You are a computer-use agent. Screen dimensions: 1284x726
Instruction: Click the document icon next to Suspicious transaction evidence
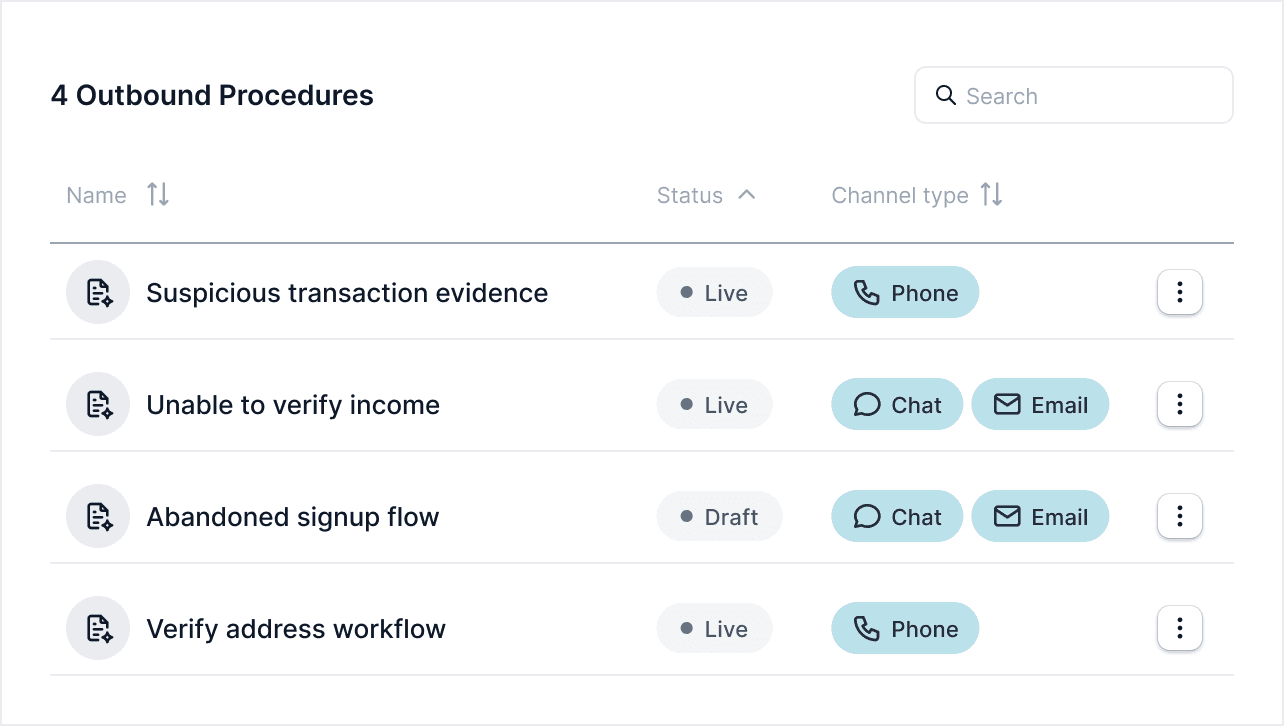[x=98, y=292]
